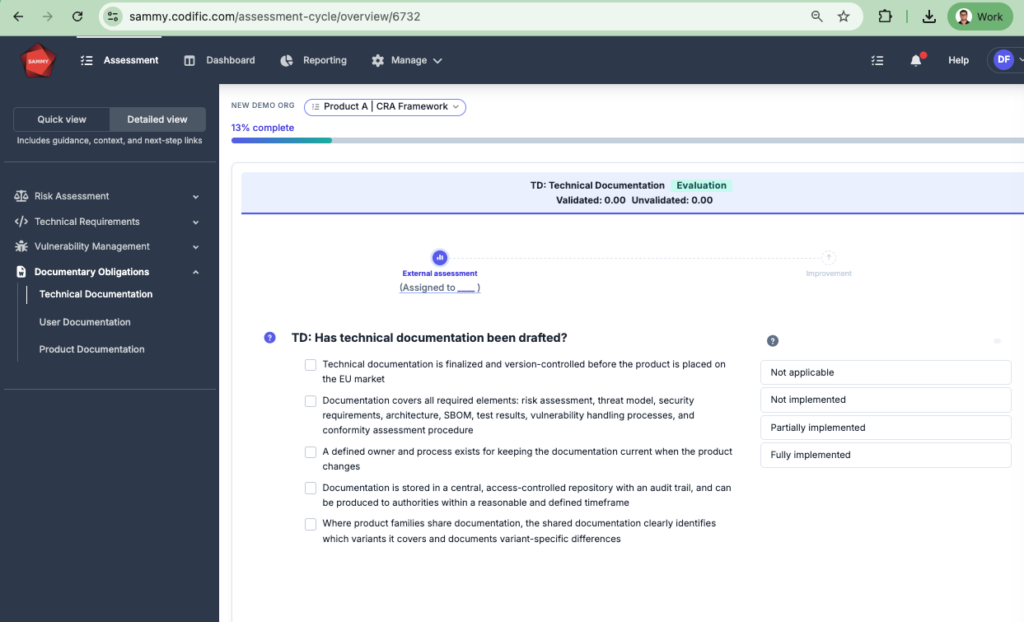This screenshot has height=622, width=1024.
Task: Open the notifications bell
Action: (916, 60)
